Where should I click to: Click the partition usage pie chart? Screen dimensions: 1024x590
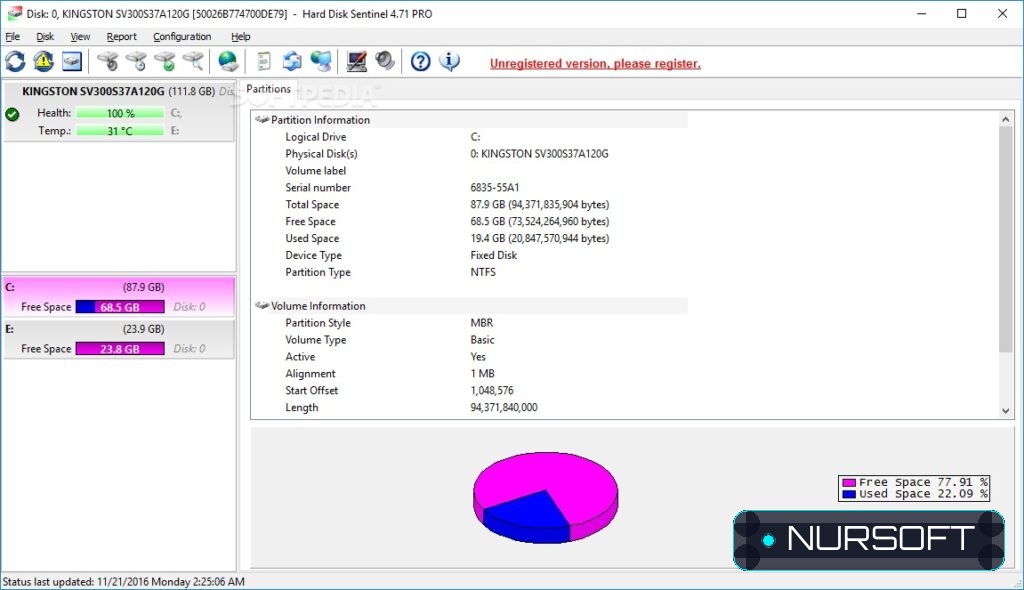click(x=545, y=497)
